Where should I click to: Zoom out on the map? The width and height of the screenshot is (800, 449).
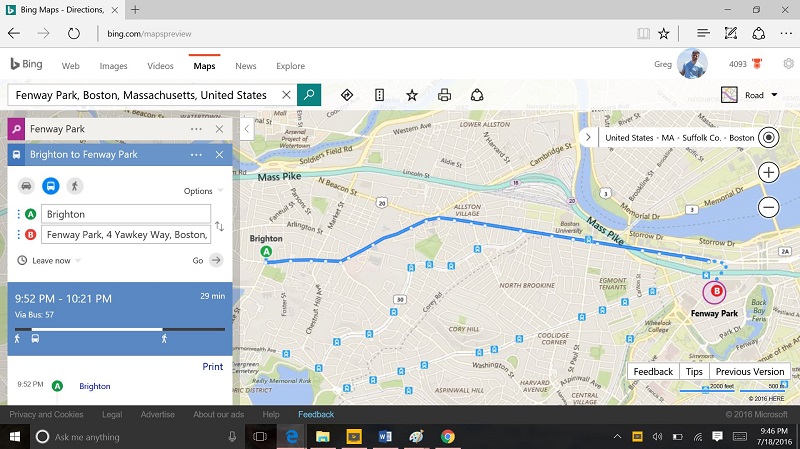768,207
